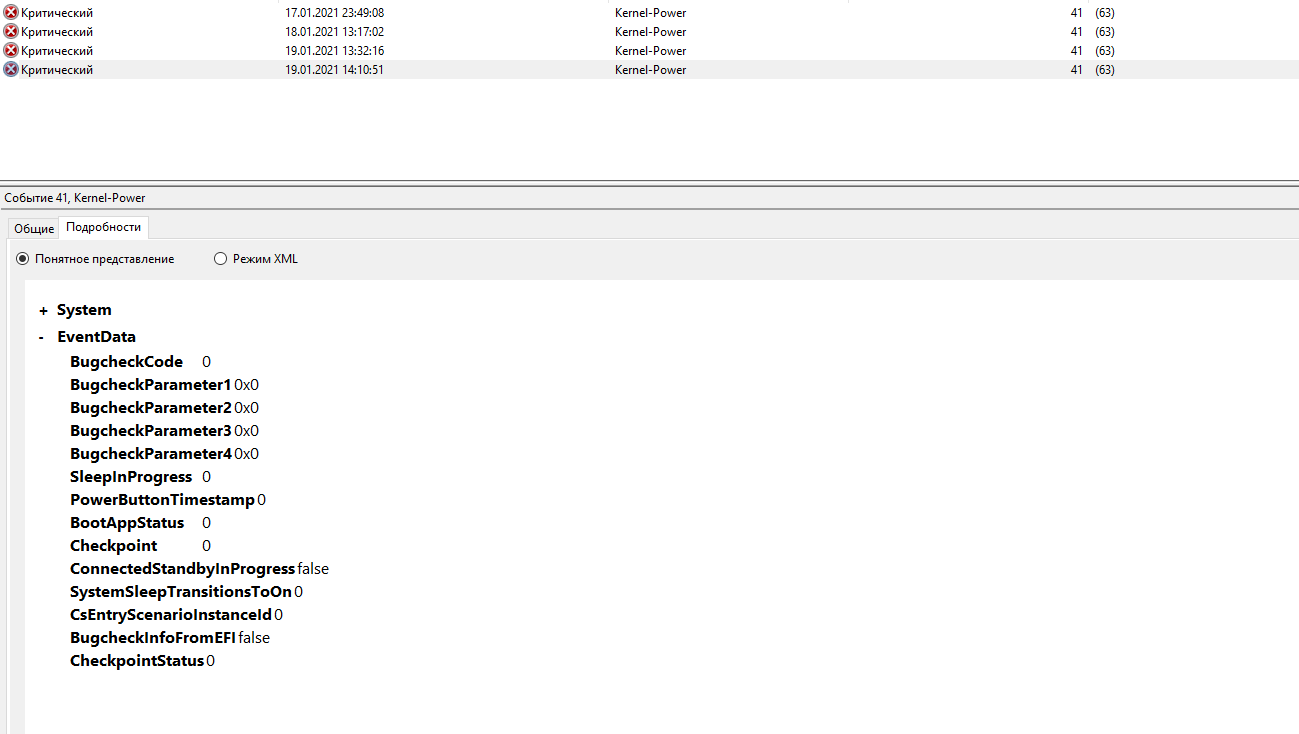1299x734 pixels.
Task: Click the BugcheckInfoFromEFI field
Action: click(x=170, y=638)
